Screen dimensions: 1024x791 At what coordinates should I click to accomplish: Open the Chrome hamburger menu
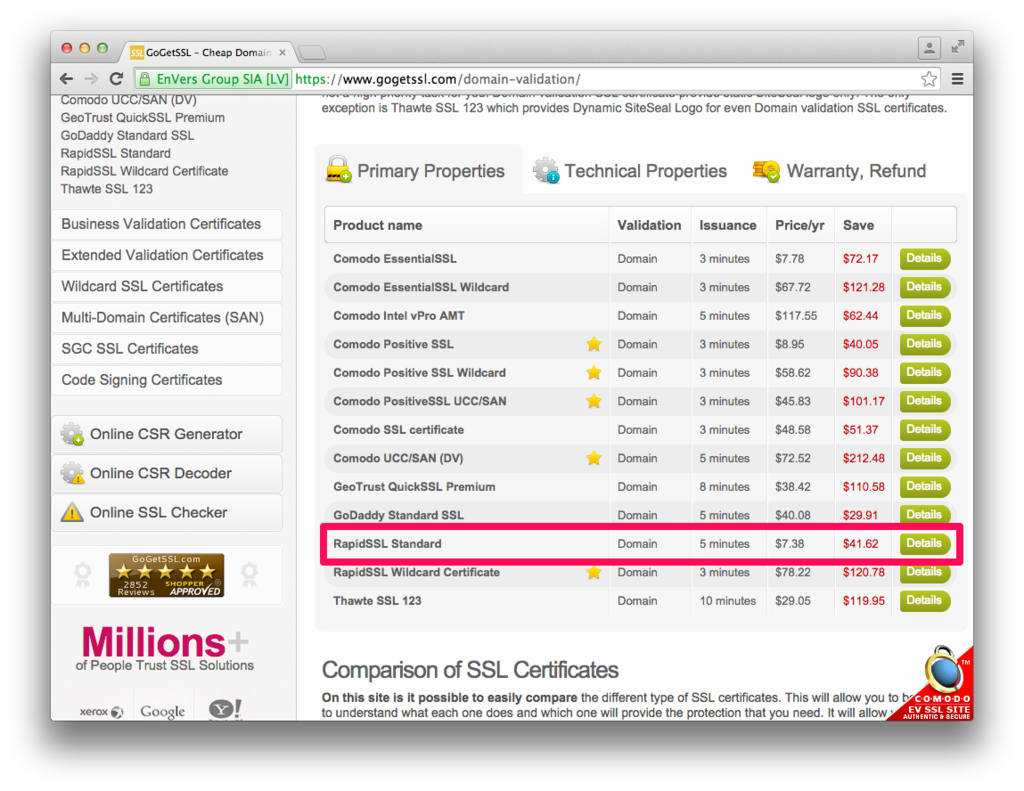point(957,79)
